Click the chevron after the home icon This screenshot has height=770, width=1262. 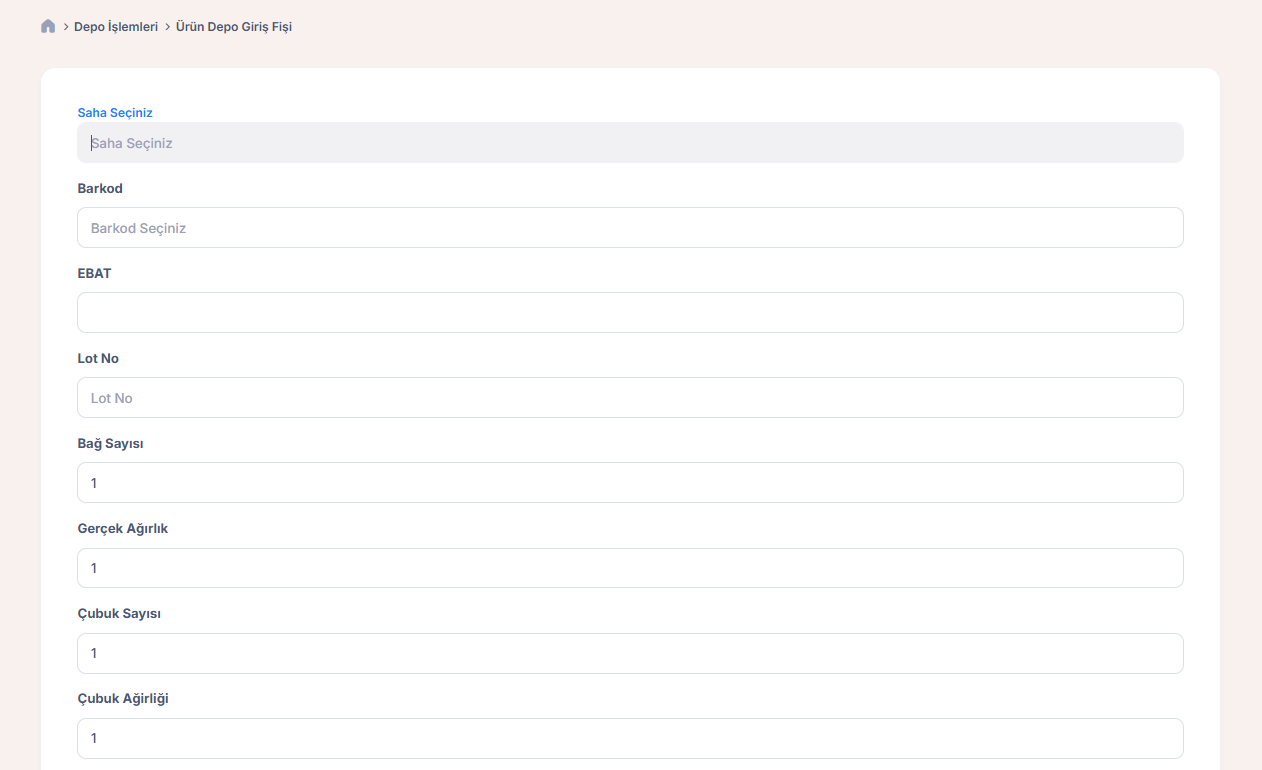[x=65, y=27]
